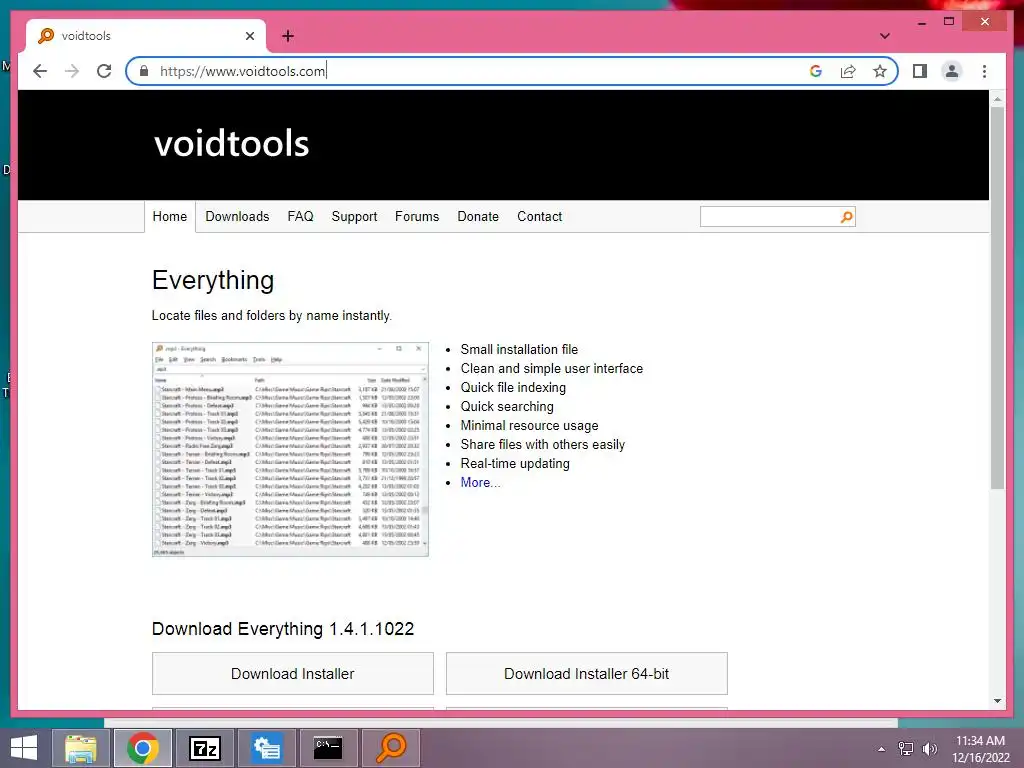Click the page vertical scrollbar thumb
Screen dimensions: 1024x768
tap(997, 297)
